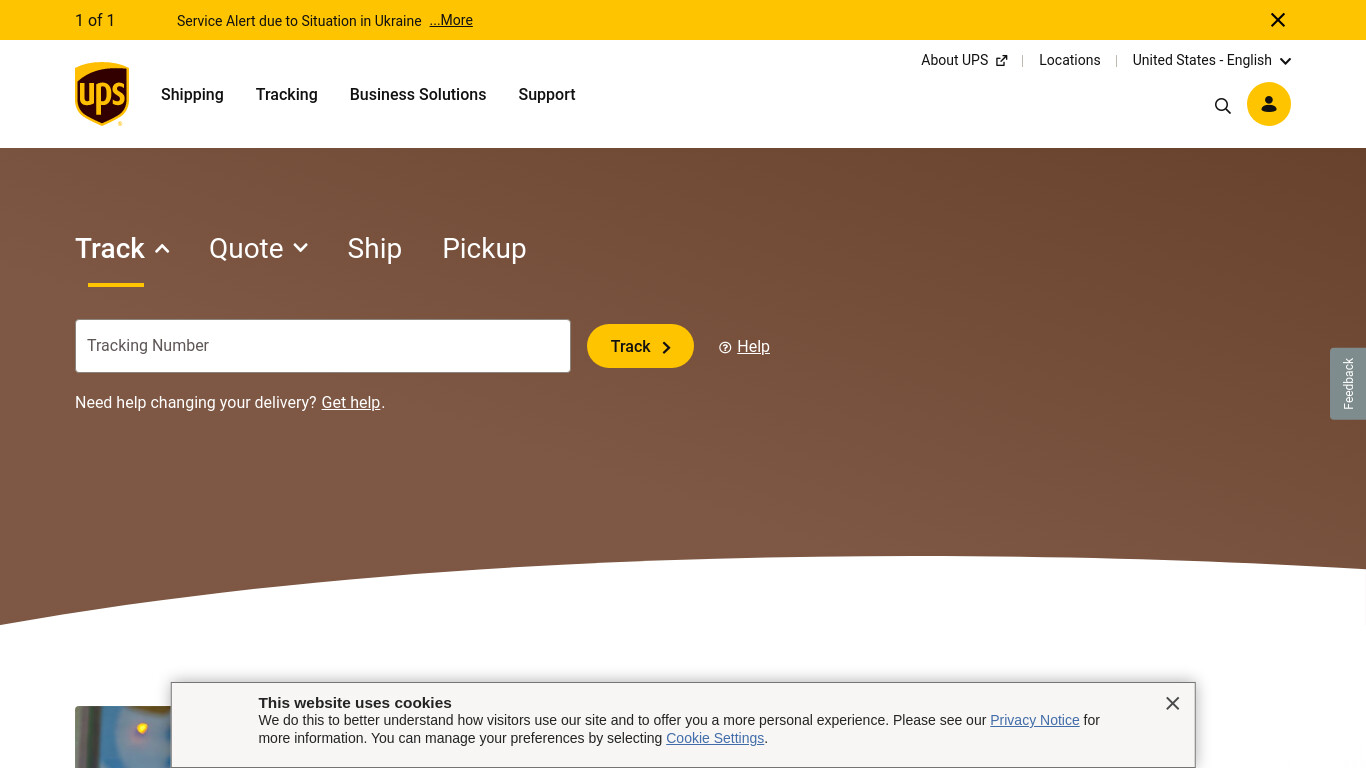Image resolution: width=1366 pixels, height=768 pixels.
Task: Open the site search magnifier icon
Action: click(x=1222, y=106)
